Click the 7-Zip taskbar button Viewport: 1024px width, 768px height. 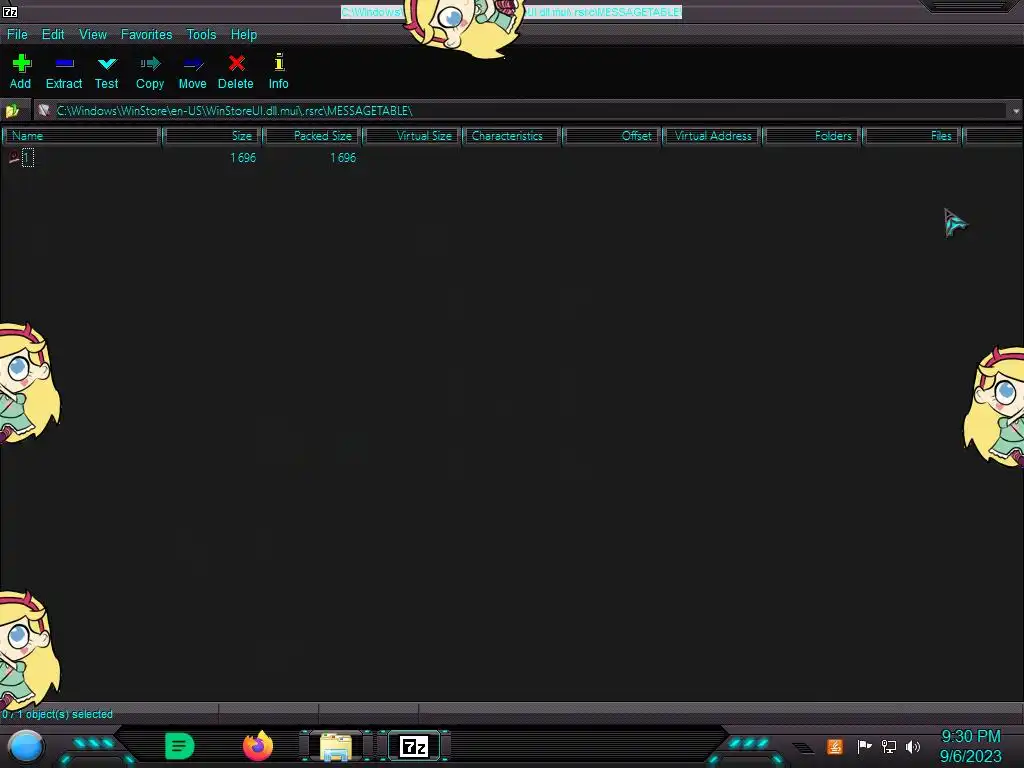click(414, 746)
